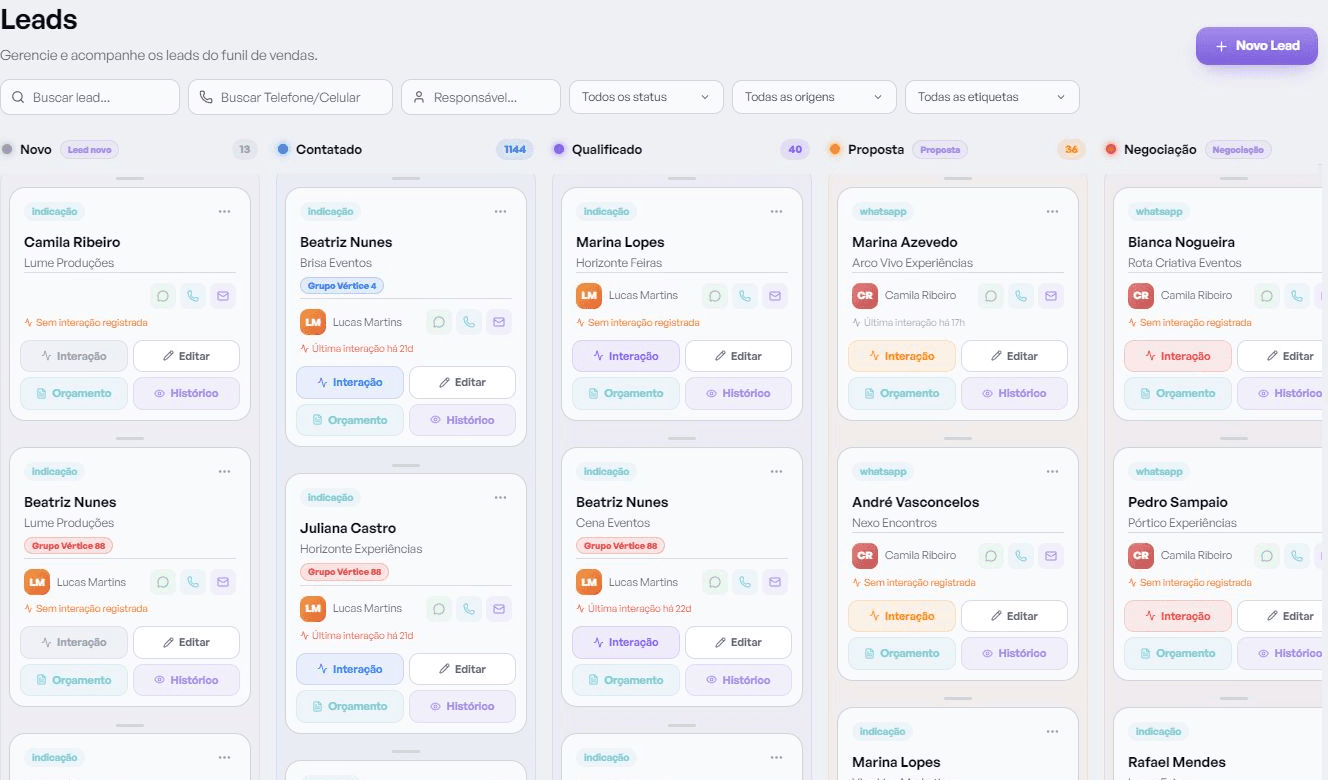Click Interação on Bianca Nogueira card
This screenshot has height=780, width=1328.
[1178, 356]
